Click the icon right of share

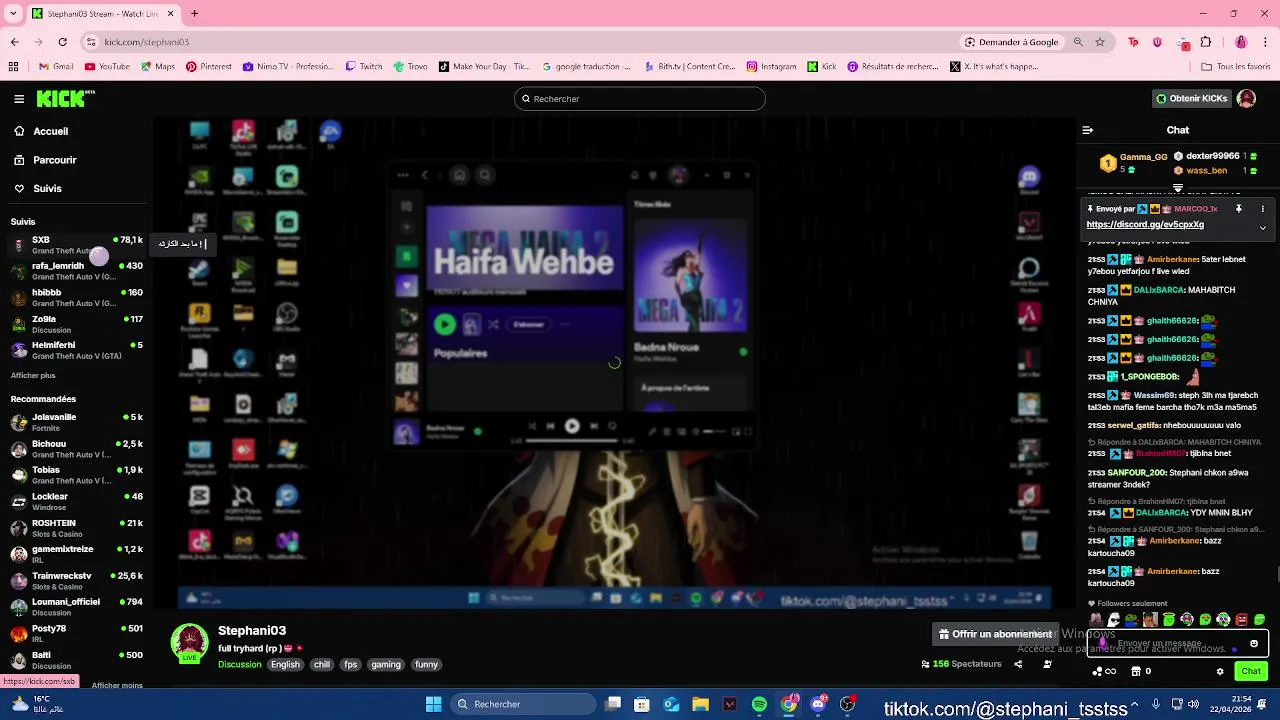[1047, 664]
